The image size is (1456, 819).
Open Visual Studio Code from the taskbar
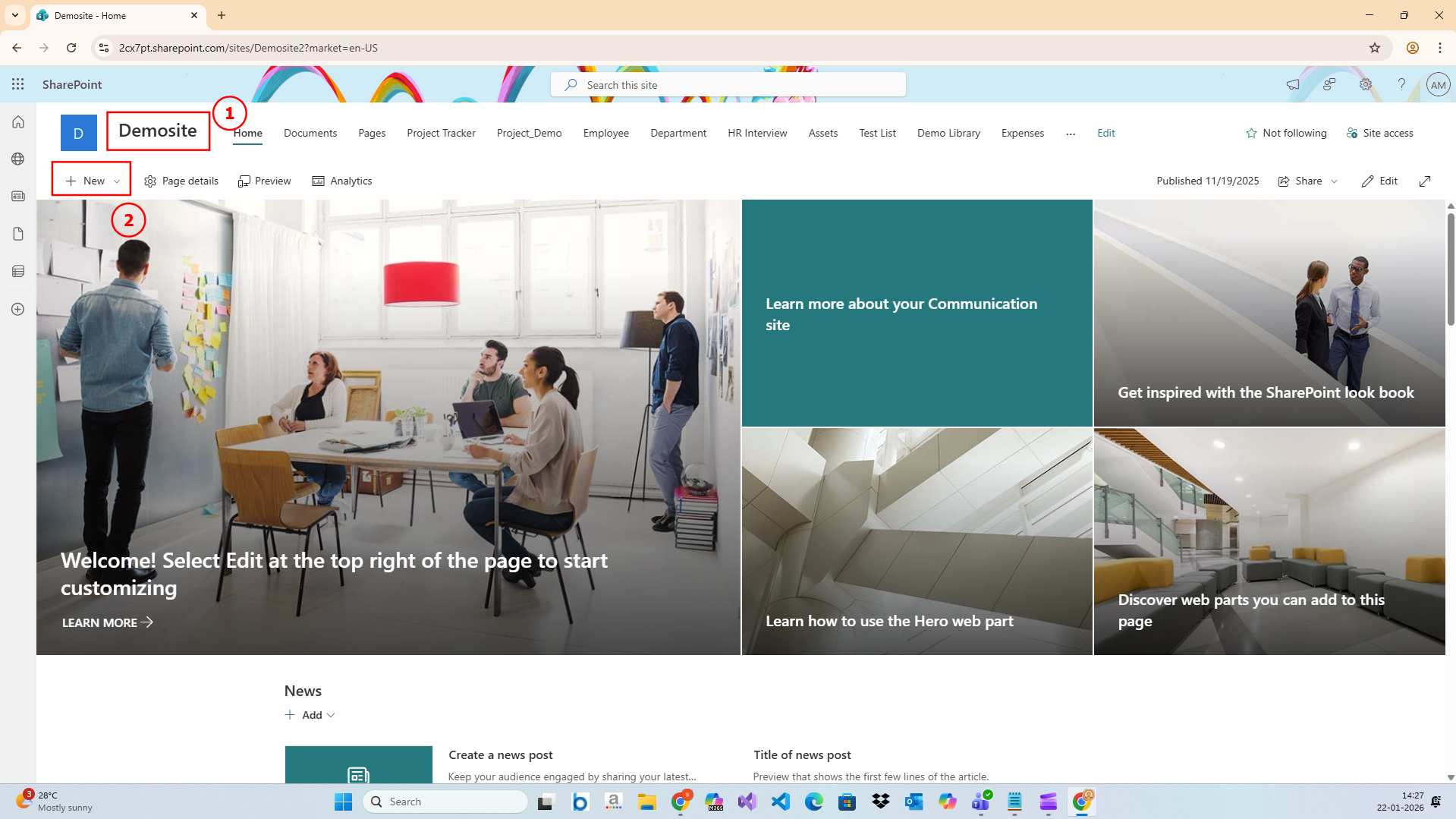(781, 802)
